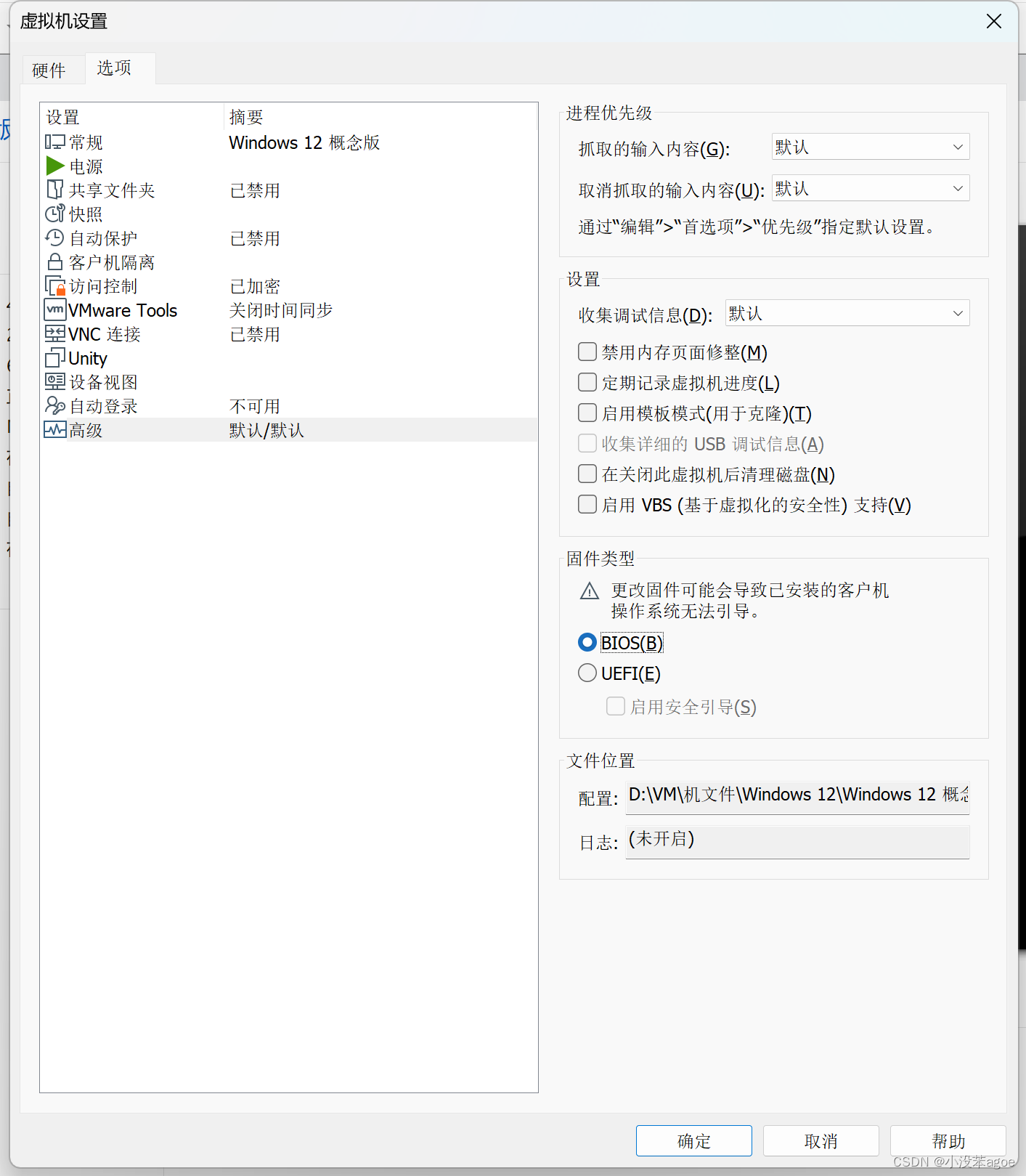This screenshot has width=1026, height=1176.
Task: Click the 快照 snapshot icon
Action: (x=55, y=214)
